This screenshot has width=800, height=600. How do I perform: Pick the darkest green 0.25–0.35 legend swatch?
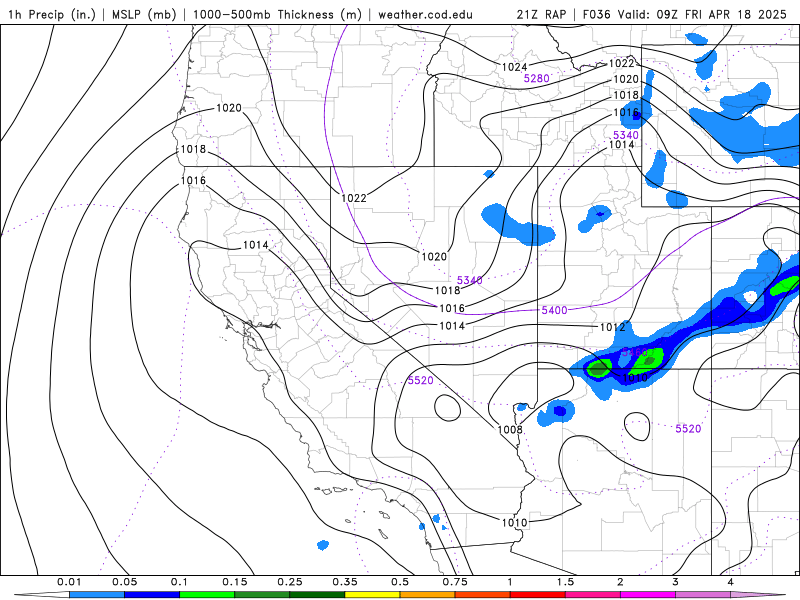point(317,595)
